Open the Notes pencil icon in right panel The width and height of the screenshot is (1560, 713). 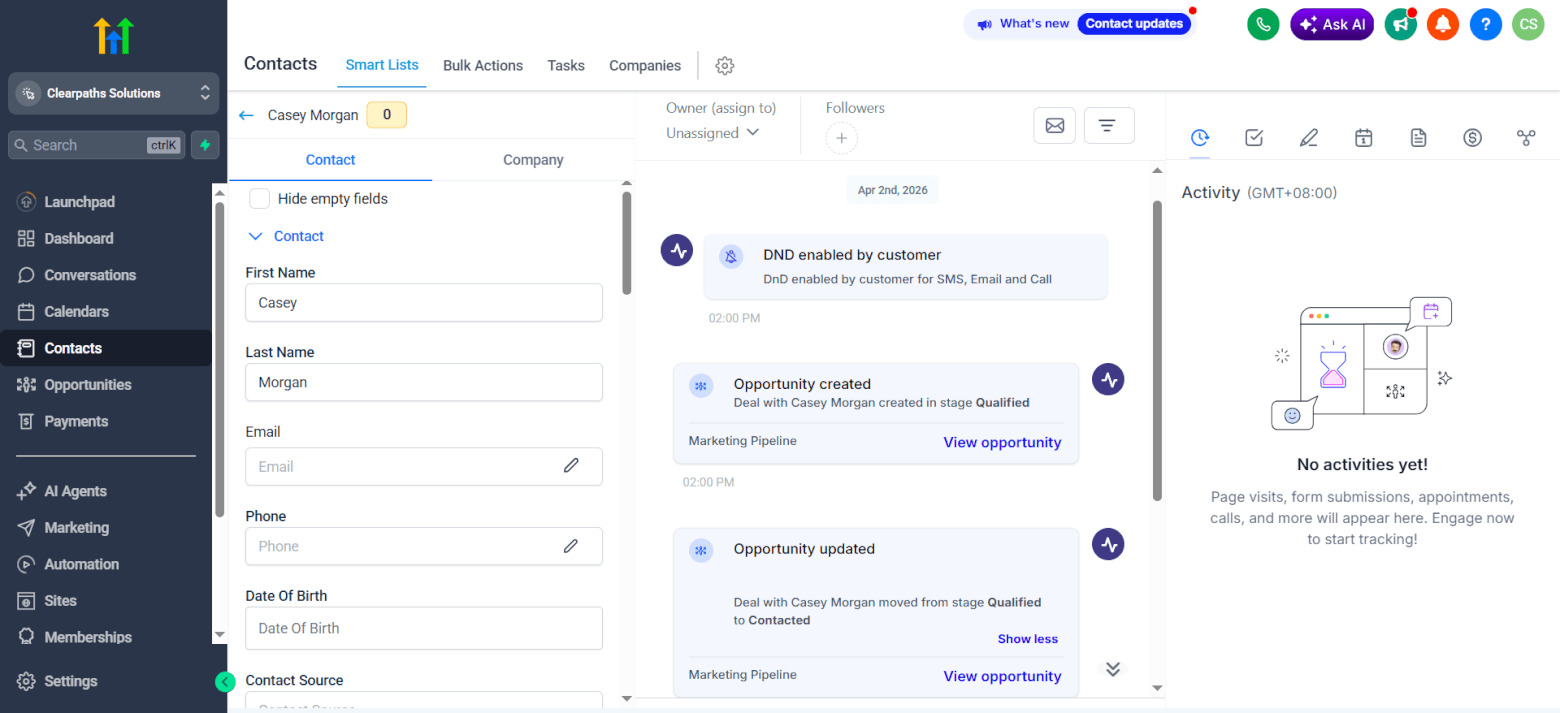coord(1308,138)
